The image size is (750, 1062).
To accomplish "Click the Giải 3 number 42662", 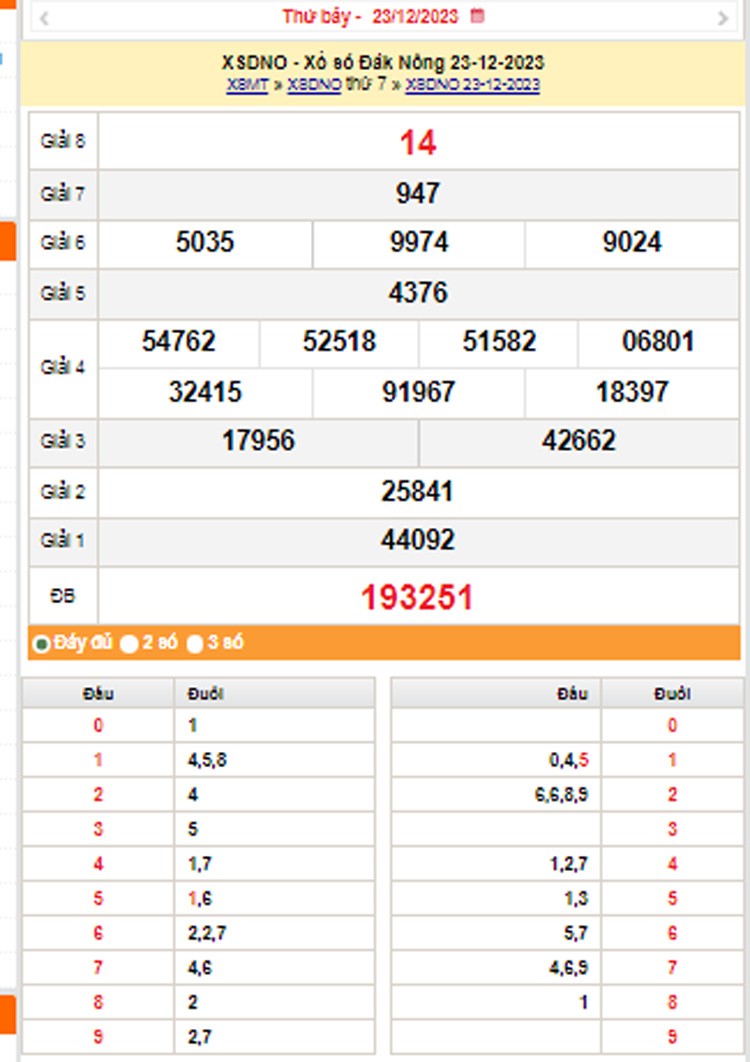I will pyautogui.click(x=578, y=441).
